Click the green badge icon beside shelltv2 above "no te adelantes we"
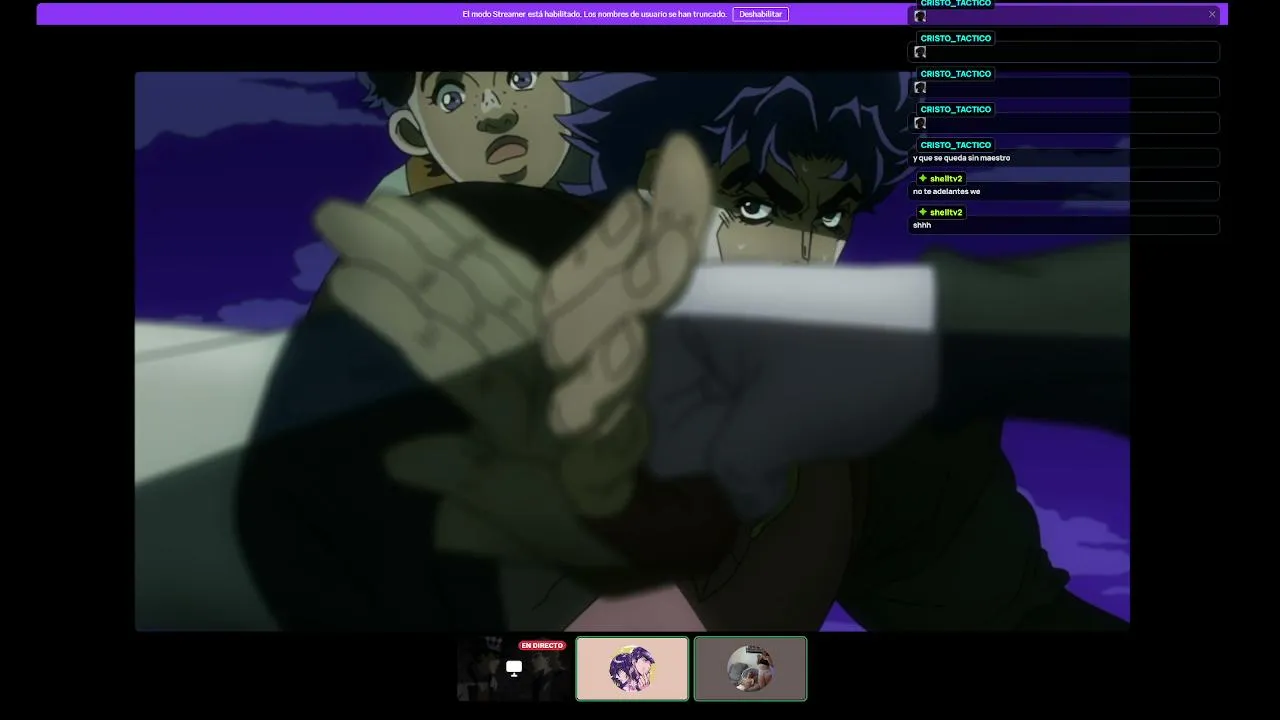 click(x=923, y=179)
